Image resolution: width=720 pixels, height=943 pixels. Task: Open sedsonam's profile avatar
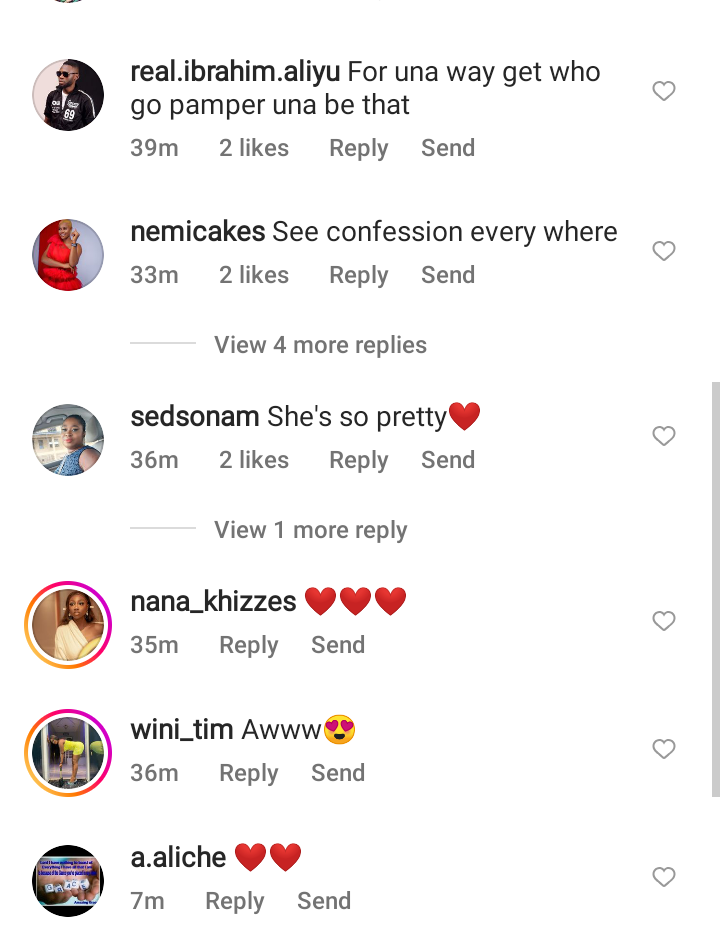[68, 440]
